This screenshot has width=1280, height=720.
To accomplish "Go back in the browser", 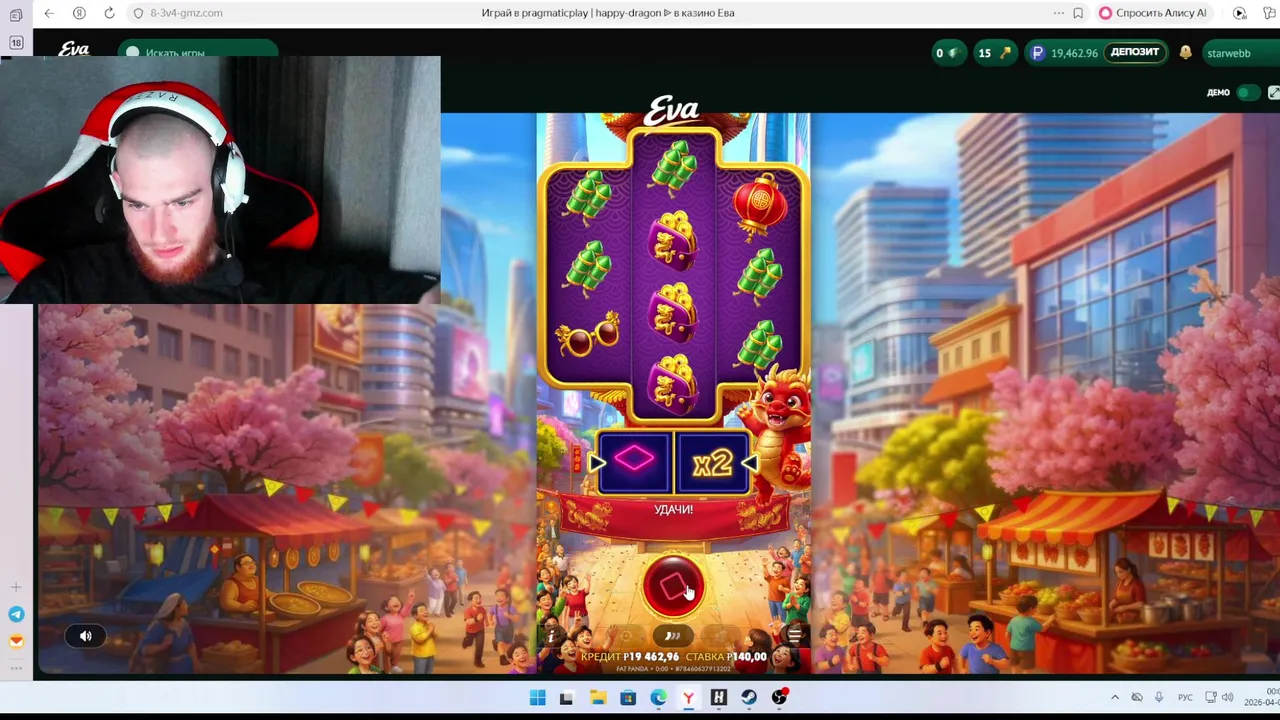I will pos(49,13).
